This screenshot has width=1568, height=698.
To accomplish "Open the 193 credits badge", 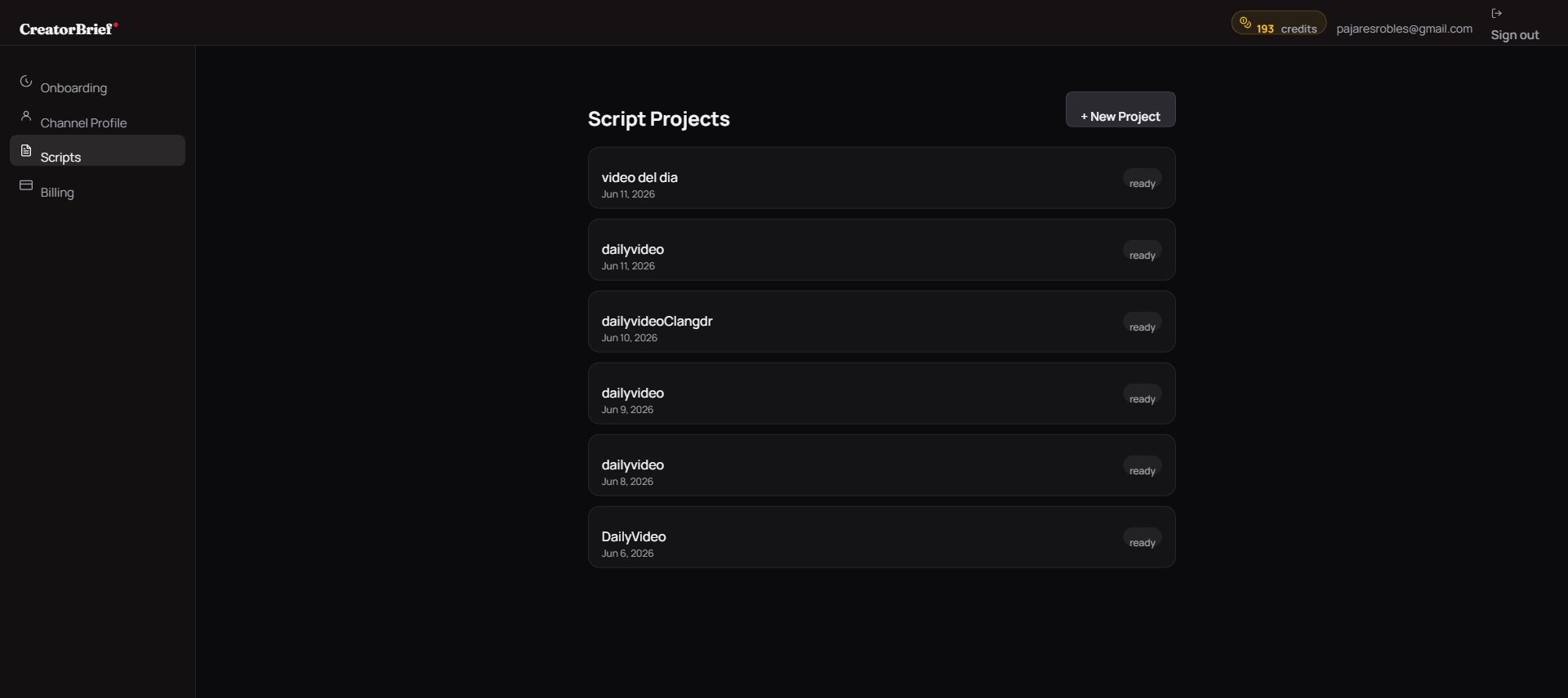I will [x=1279, y=23].
